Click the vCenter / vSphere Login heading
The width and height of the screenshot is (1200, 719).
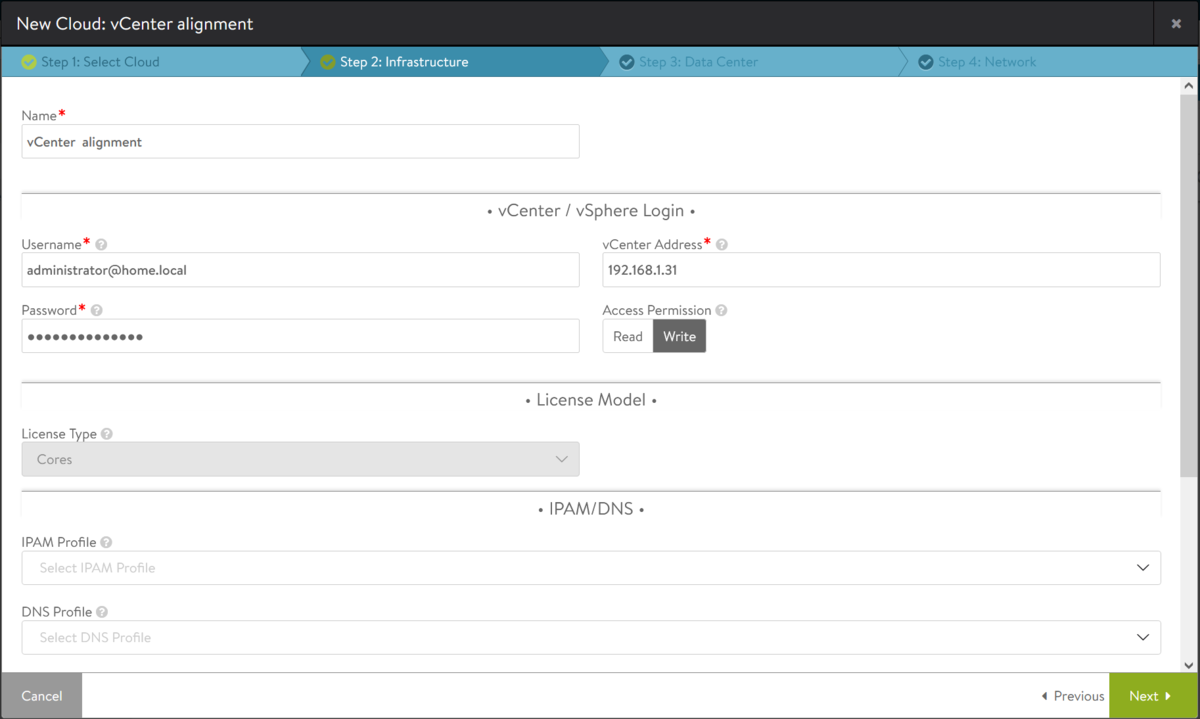(591, 211)
